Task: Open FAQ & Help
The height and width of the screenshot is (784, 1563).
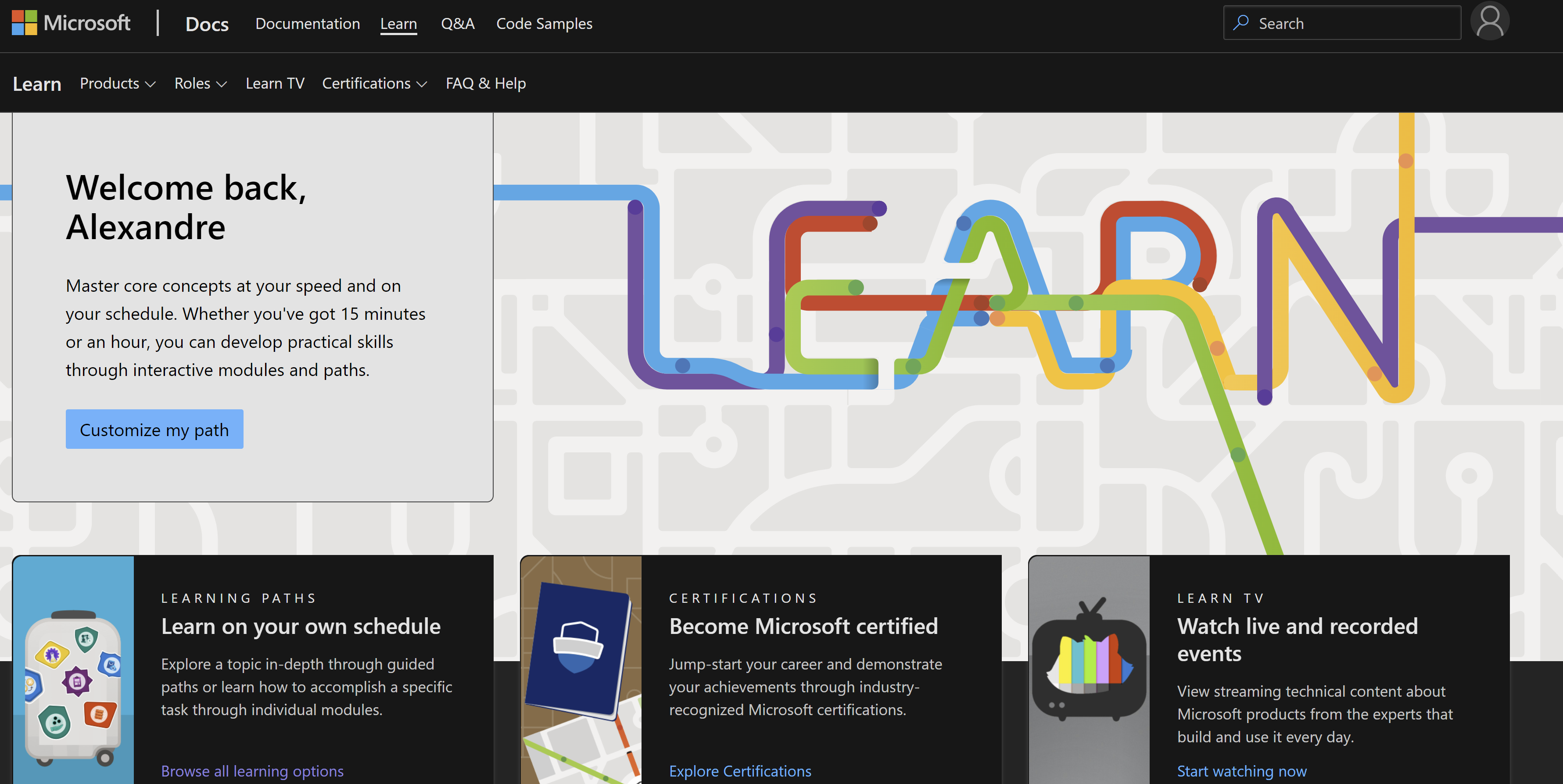Action: point(485,83)
